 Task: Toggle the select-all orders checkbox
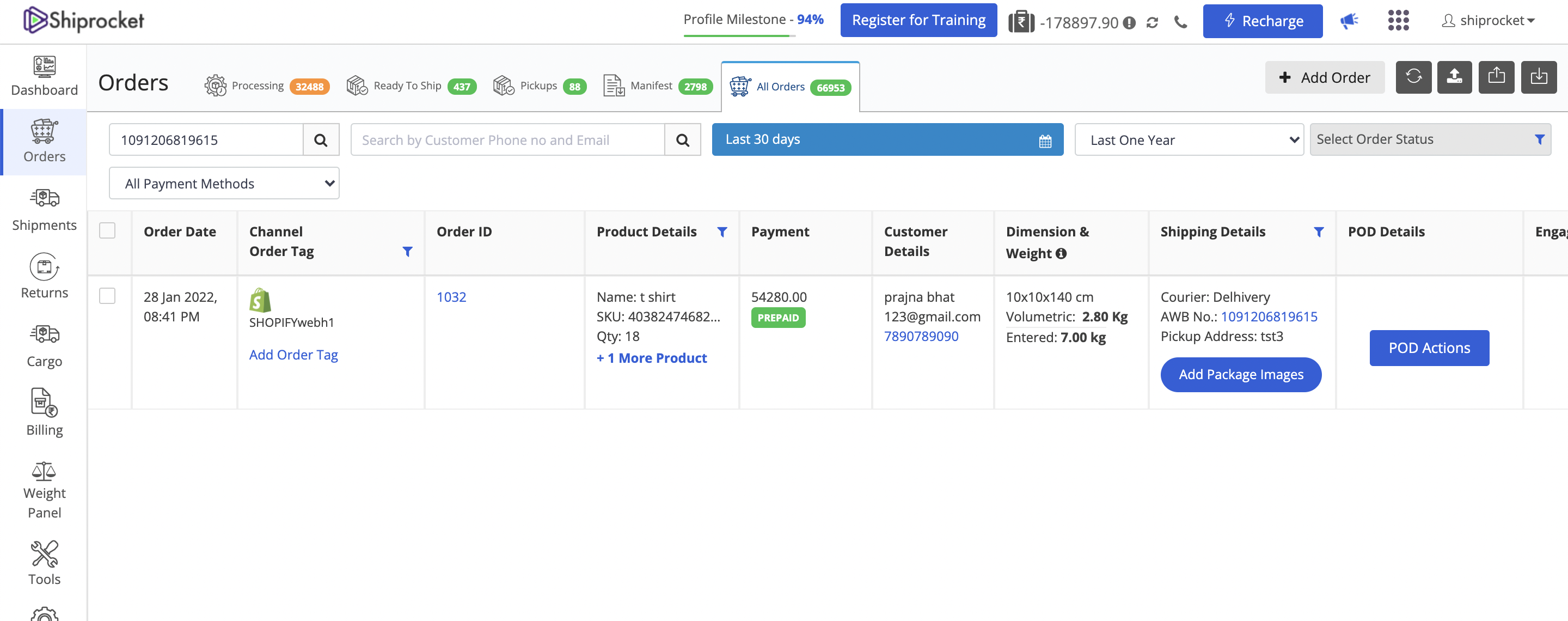click(107, 231)
